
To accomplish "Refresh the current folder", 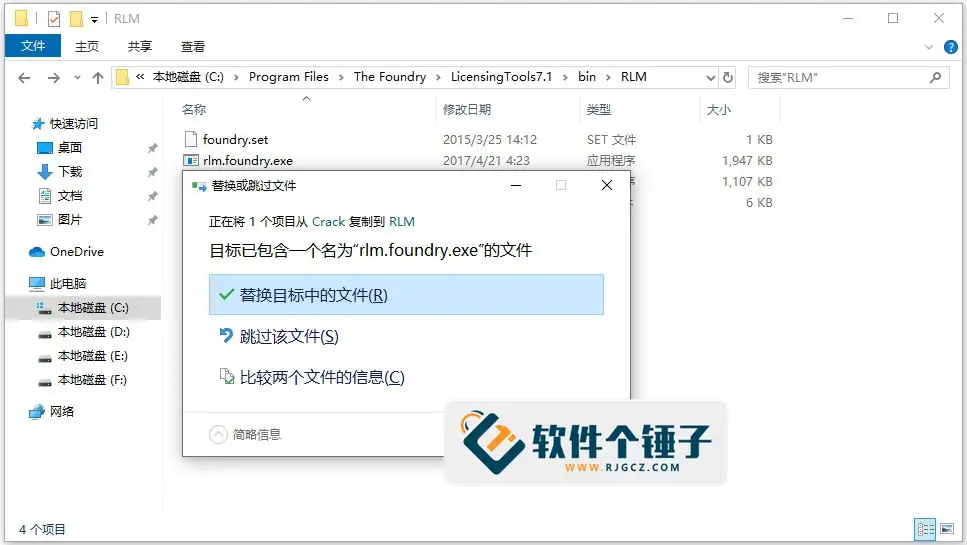I will pyautogui.click(x=728, y=78).
